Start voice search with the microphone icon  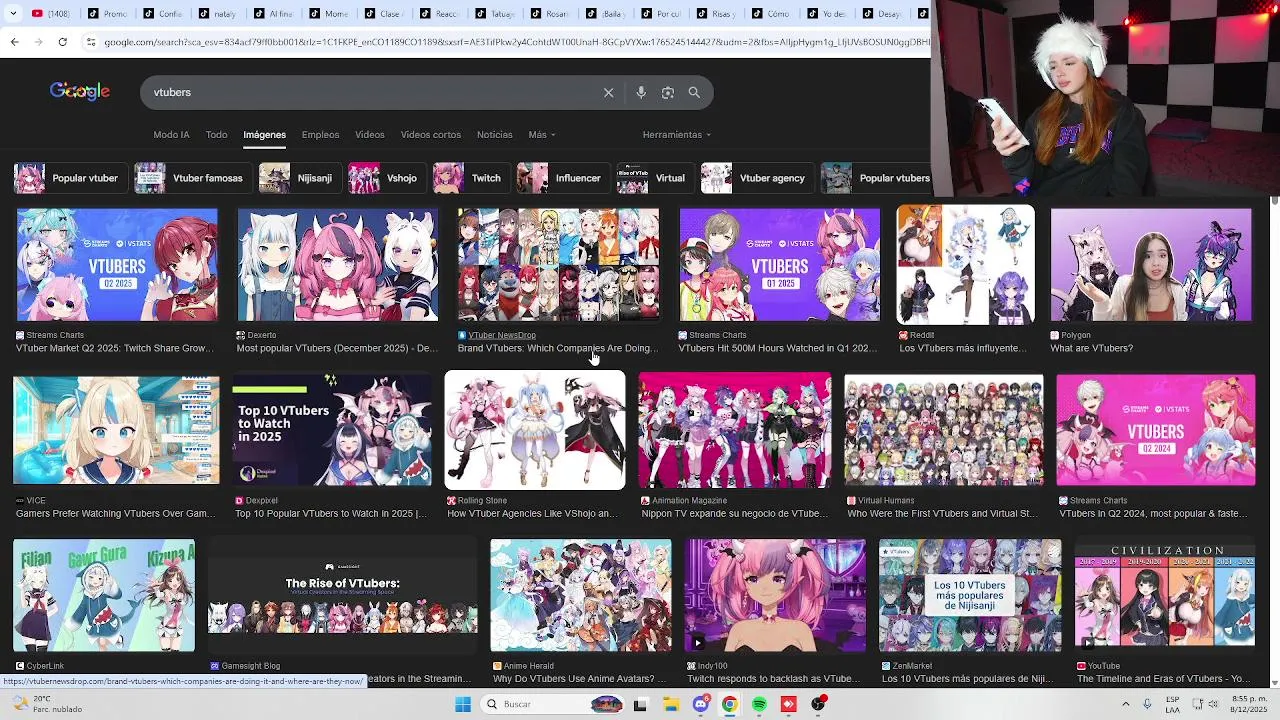(641, 92)
